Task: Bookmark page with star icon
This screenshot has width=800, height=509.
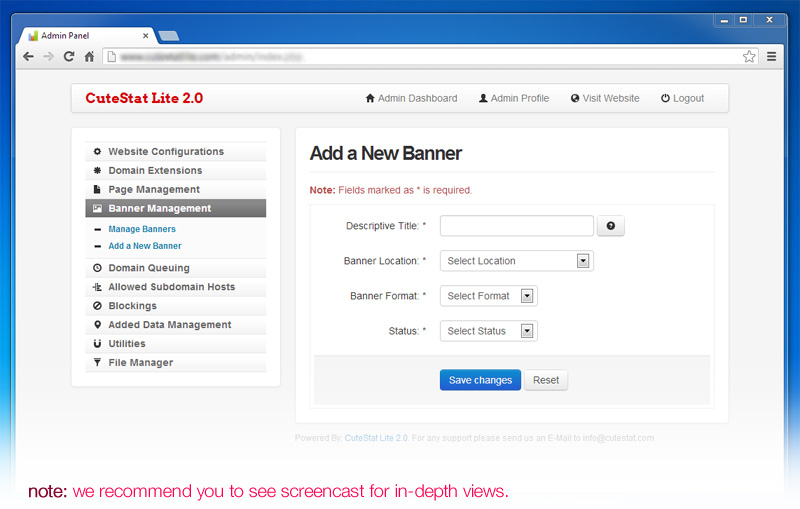Action: tap(749, 57)
